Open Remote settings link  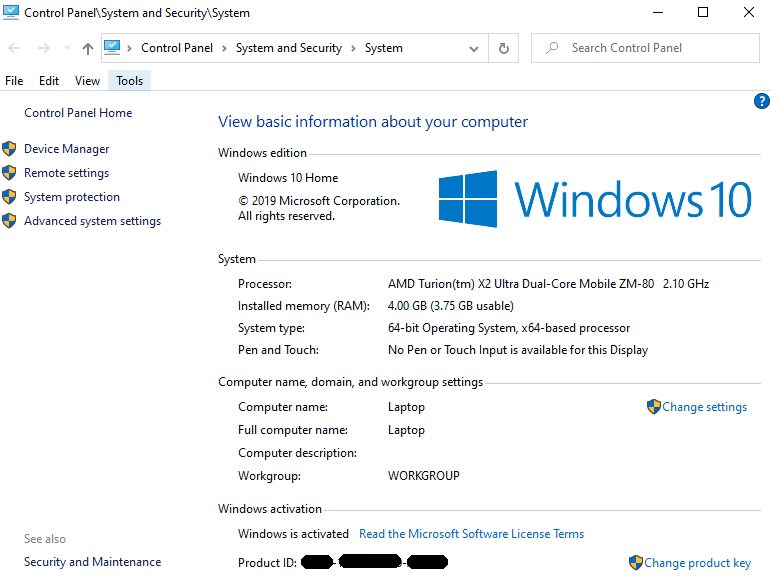[x=66, y=173]
